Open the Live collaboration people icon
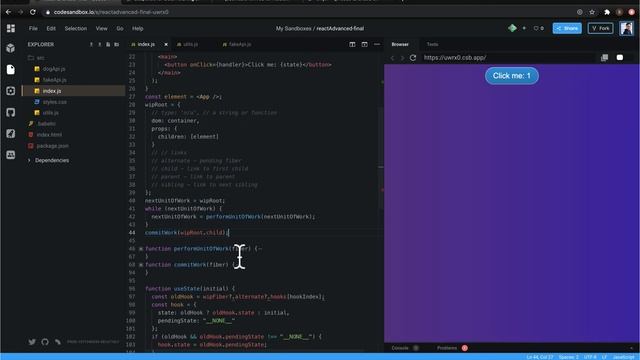Image resolution: width=640 pixels, height=360 pixels. pyautogui.click(x=11, y=155)
